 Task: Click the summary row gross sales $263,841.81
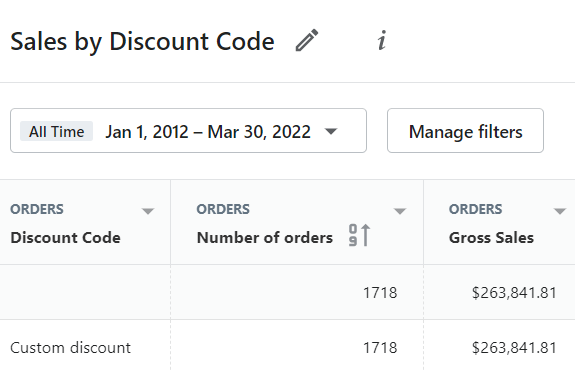[x=514, y=293]
